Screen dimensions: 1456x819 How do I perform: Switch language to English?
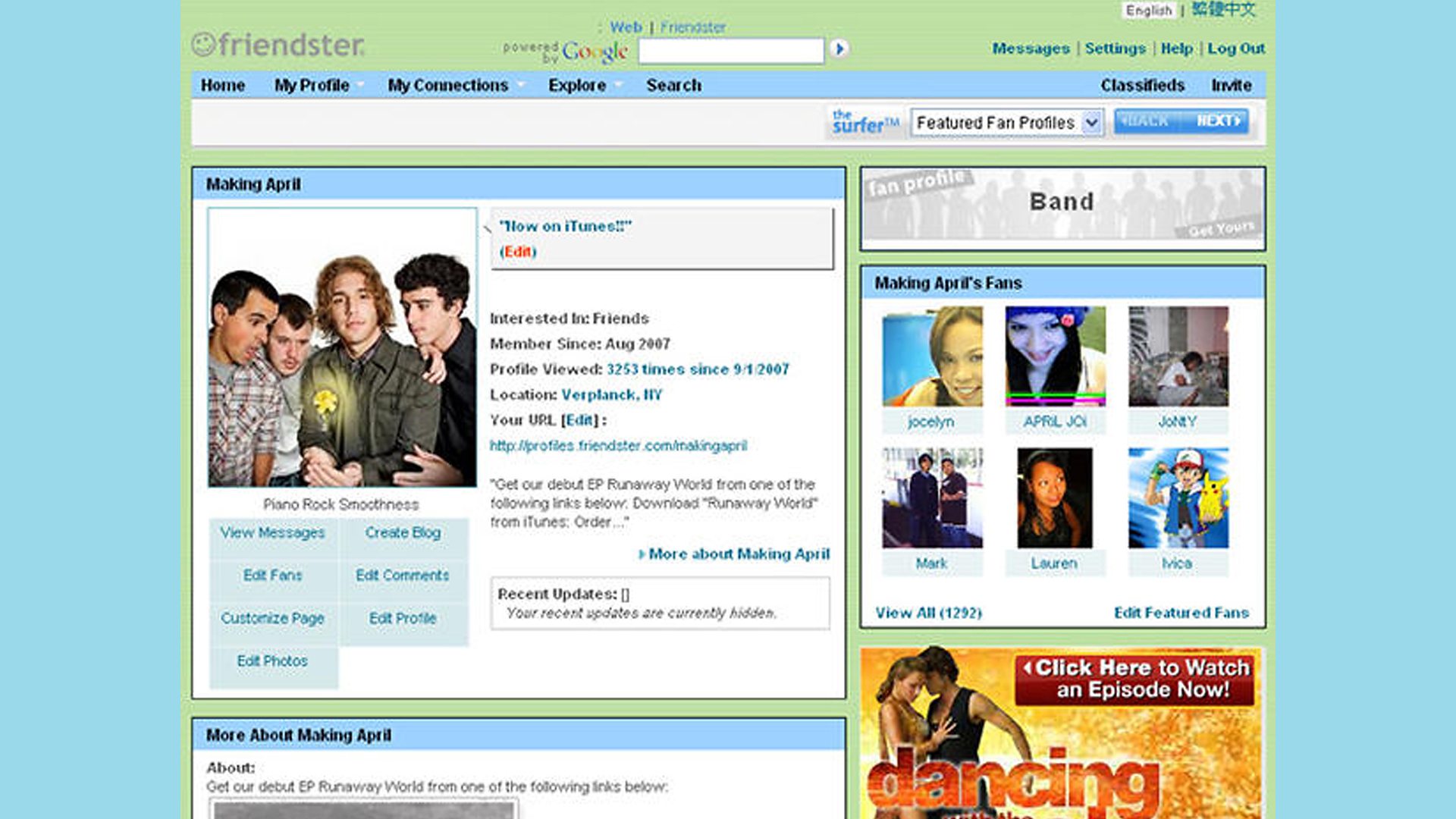click(1148, 11)
